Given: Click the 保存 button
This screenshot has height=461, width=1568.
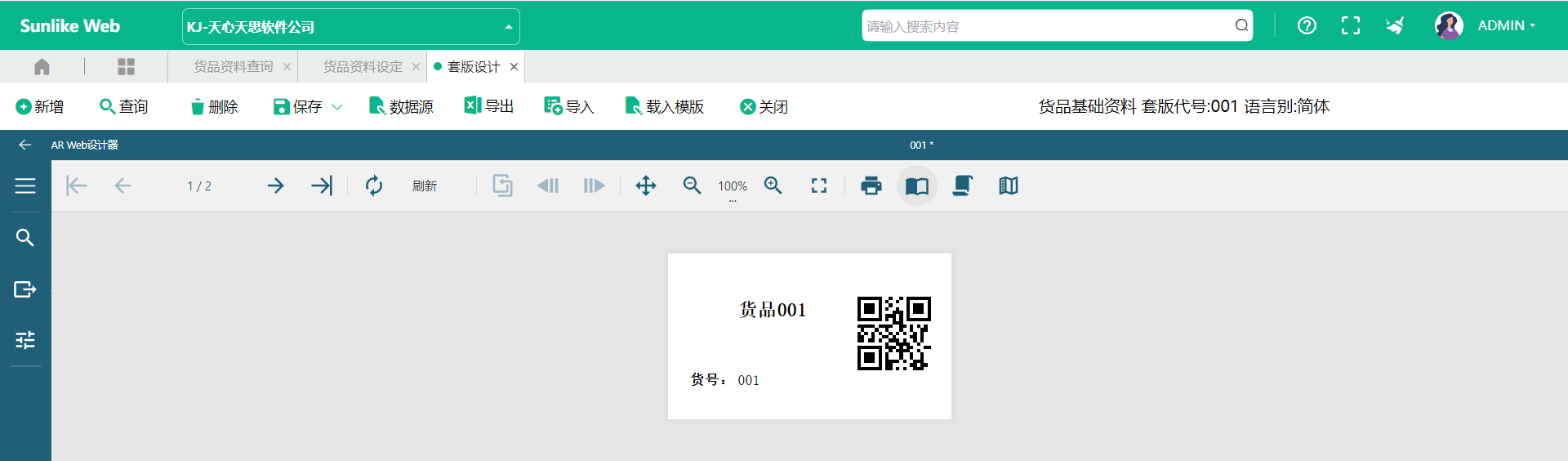Looking at the screenshot, I should (x=298, y=107).
